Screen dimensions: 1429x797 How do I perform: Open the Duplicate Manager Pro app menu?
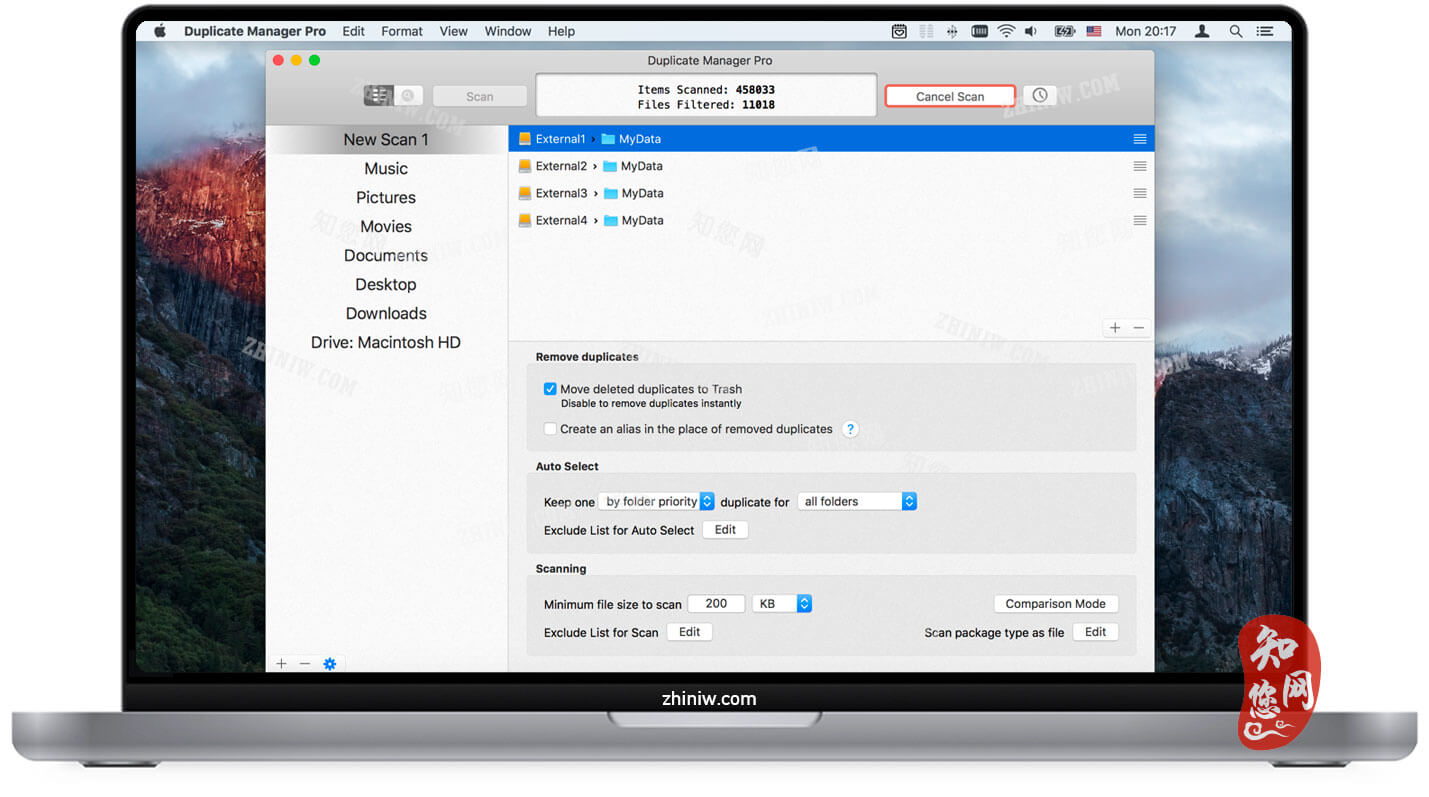(x=255, y=31)
